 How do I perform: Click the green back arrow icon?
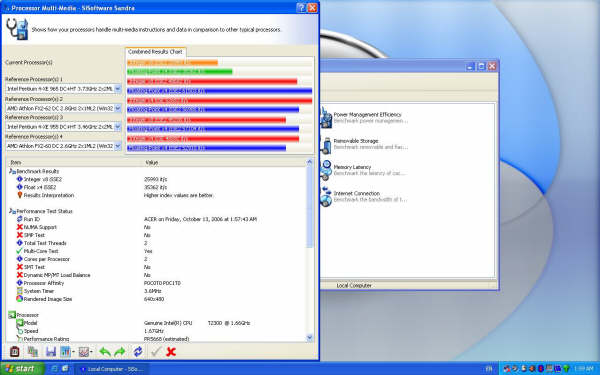(x=105, y=351)
